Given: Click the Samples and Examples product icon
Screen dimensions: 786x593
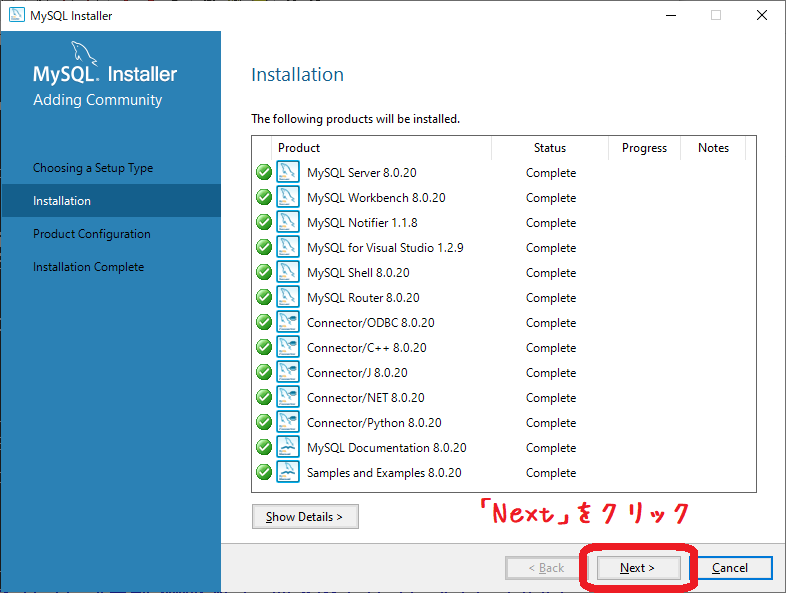Looking at the screenshot, I should (288, 472).
